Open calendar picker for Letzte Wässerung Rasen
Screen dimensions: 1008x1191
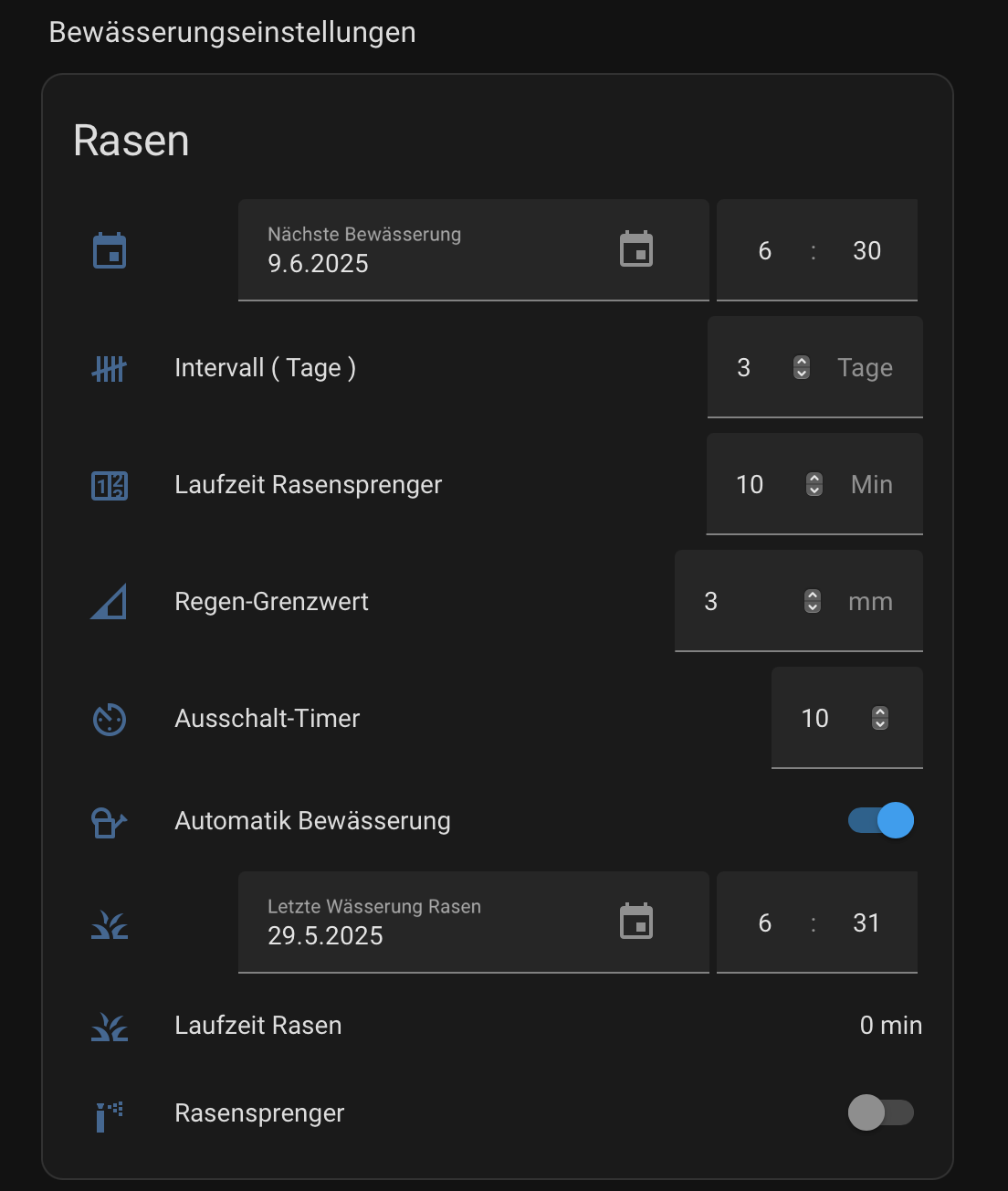coord(636,922)
